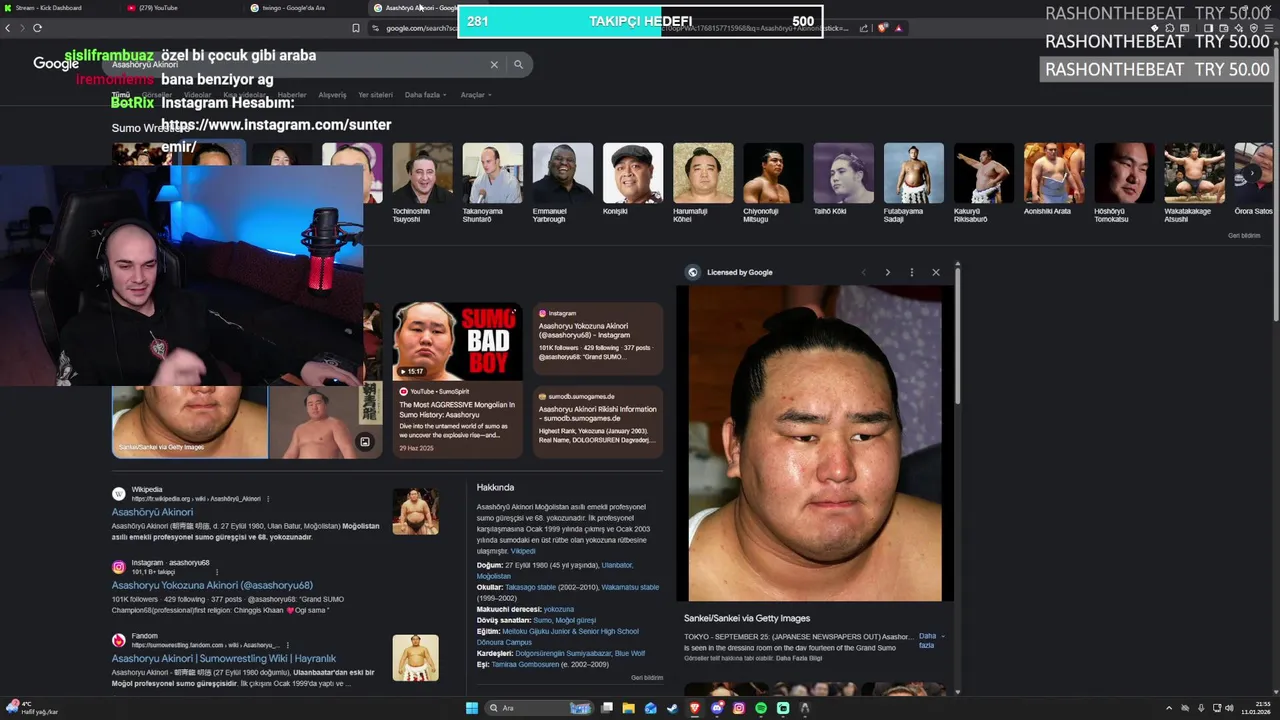Expand the Daha fazla dropdown
Viewport: 1280px width, 720px height.
(425, 95)
